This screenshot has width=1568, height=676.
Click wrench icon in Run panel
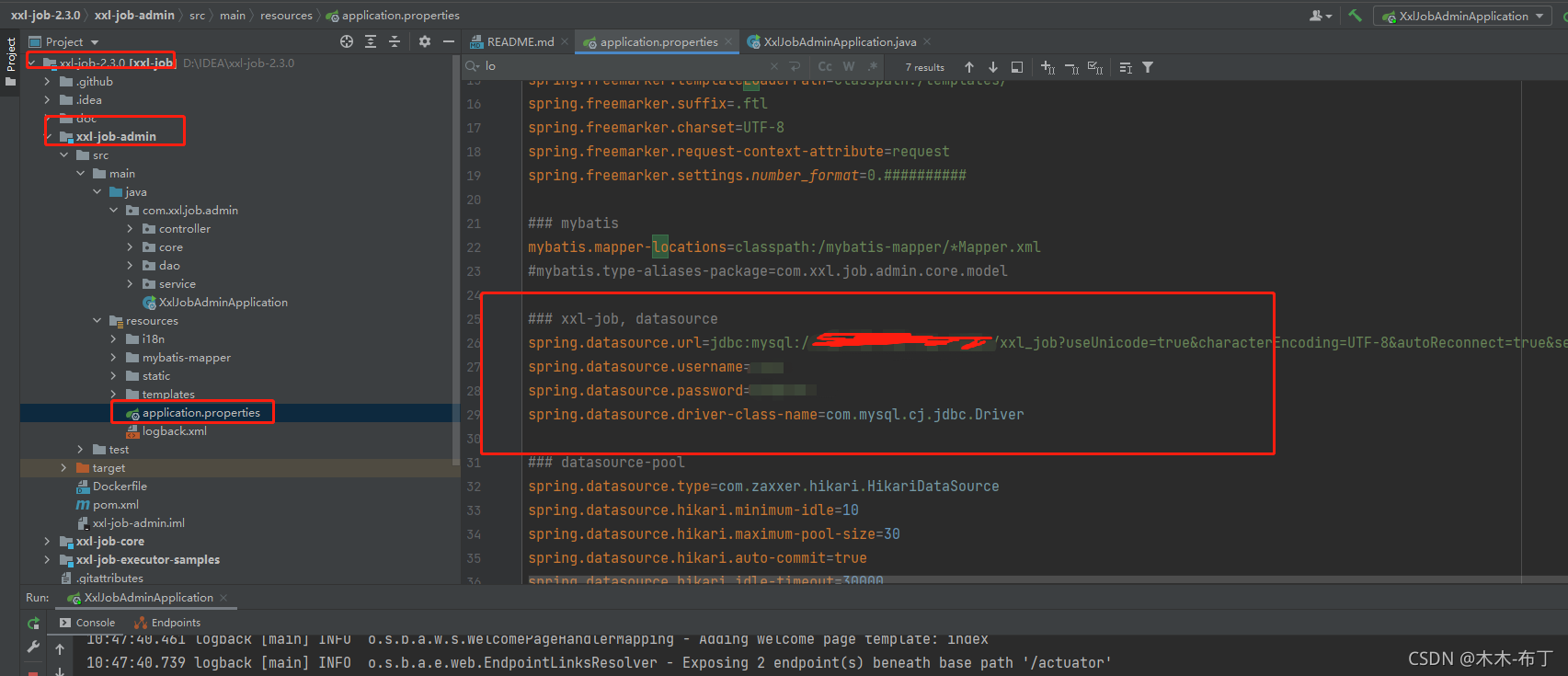pos(33,647)
